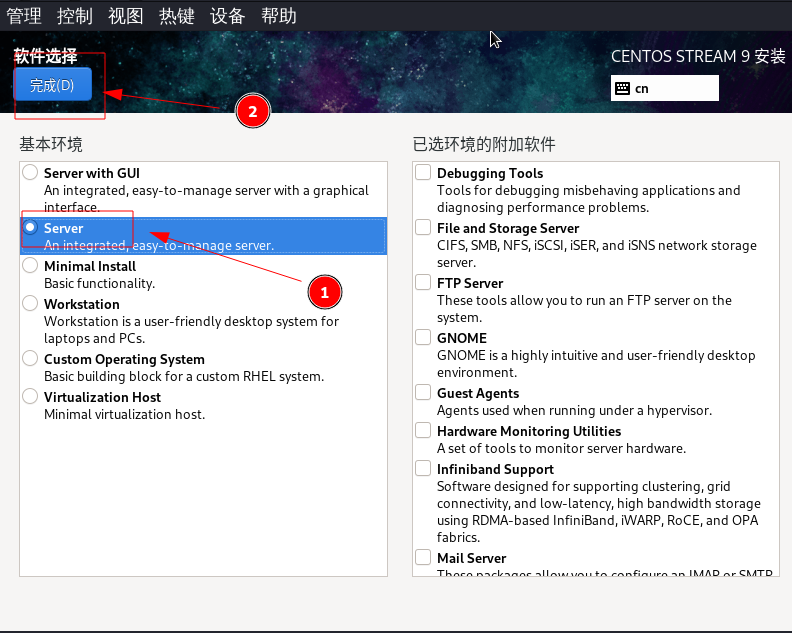Enable File and Storage Server checkbox
The image size is (792, 633).
click(x=423, y=227)
